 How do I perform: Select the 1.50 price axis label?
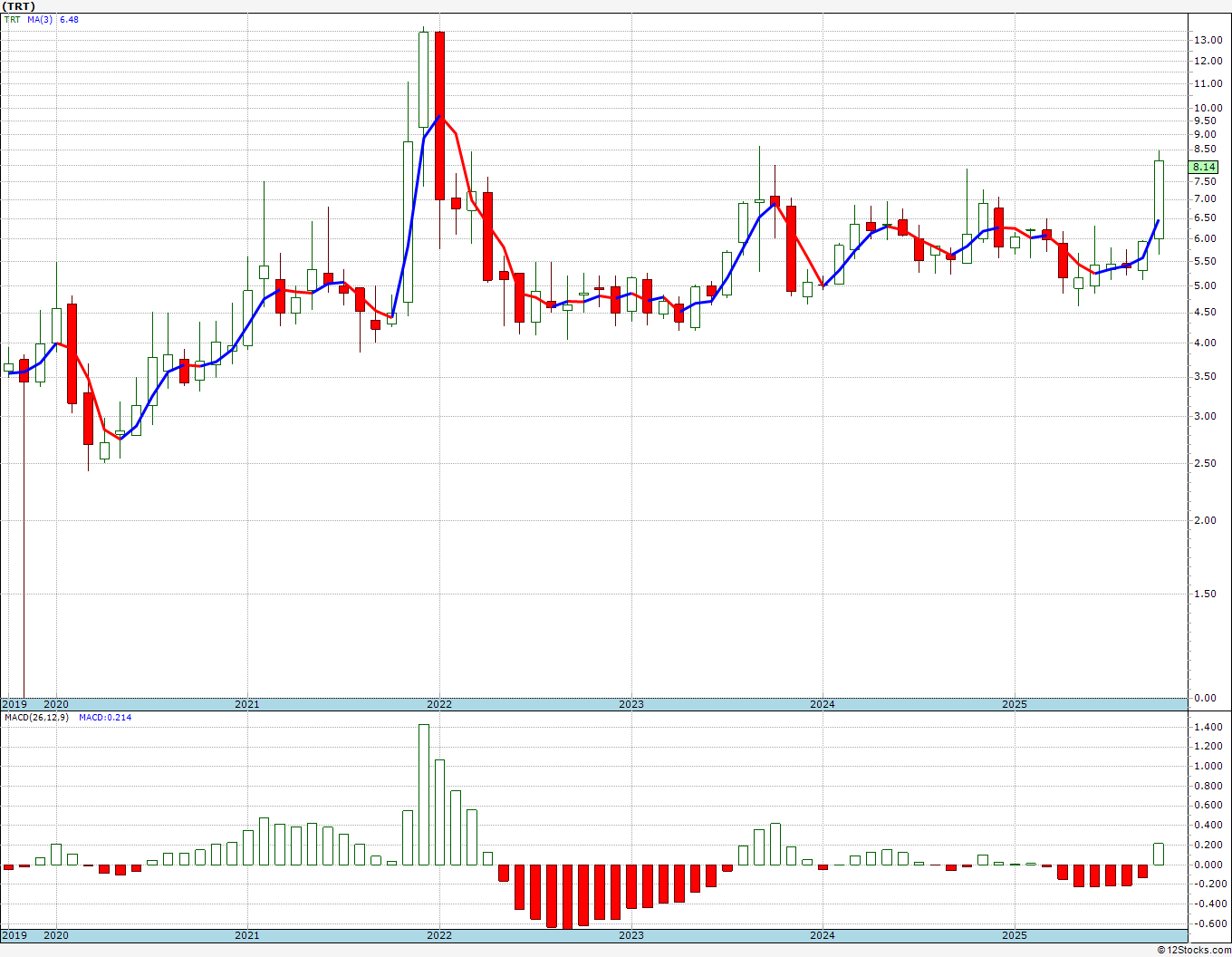tap(1205, 594)
